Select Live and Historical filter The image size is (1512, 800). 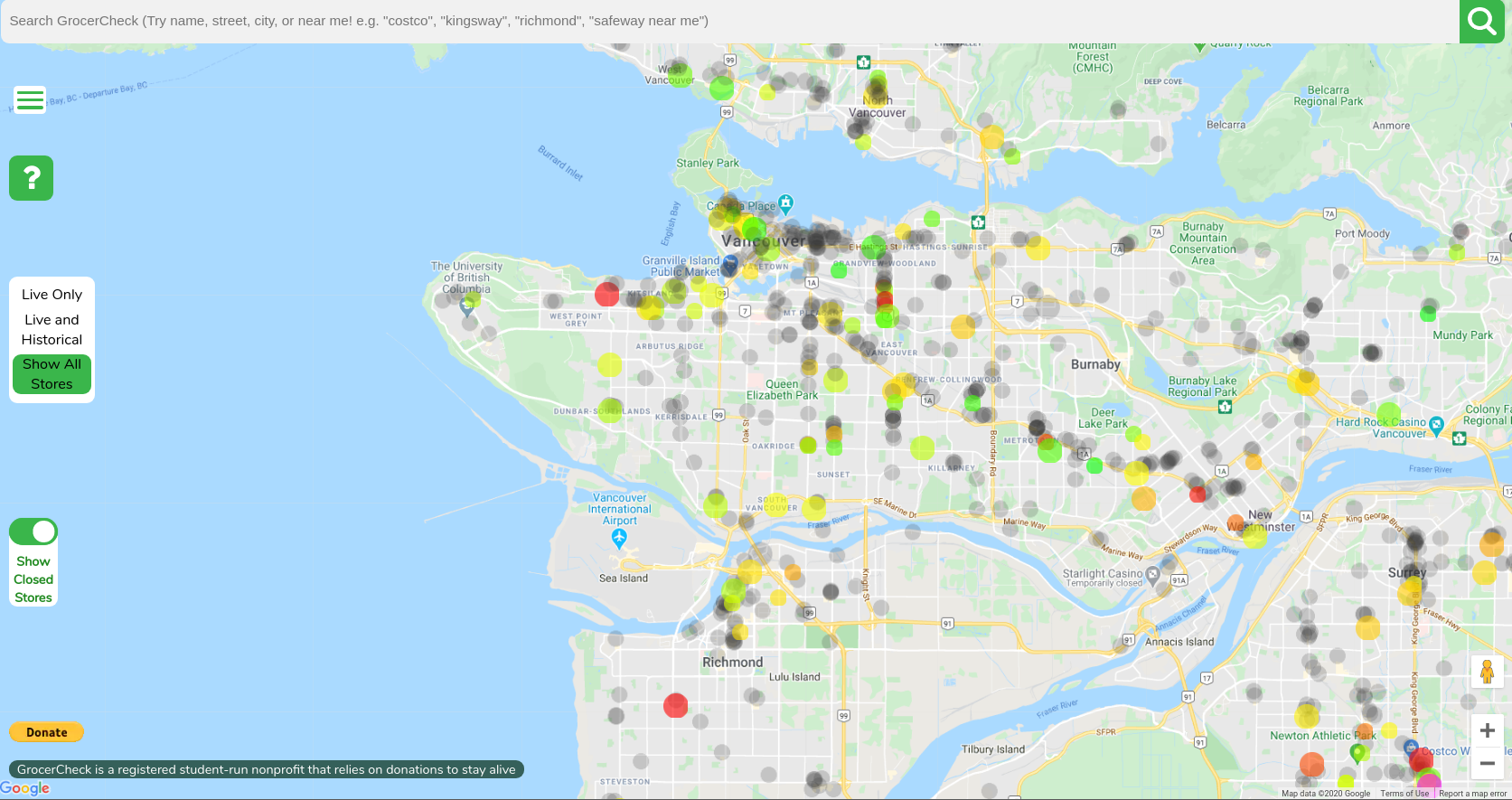(x=52, y=330)
